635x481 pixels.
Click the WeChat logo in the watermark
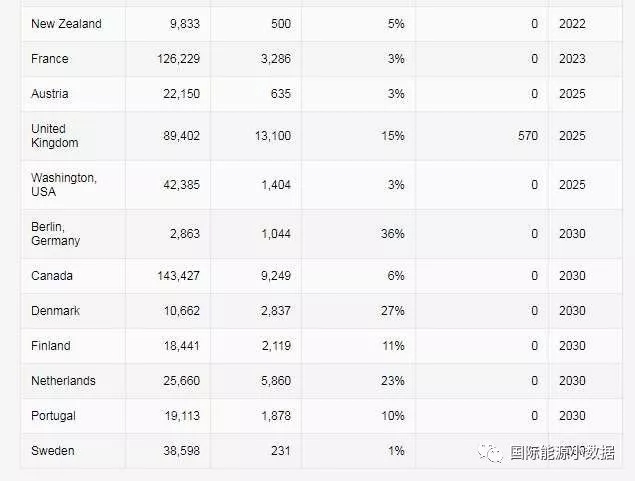point(490,452)
